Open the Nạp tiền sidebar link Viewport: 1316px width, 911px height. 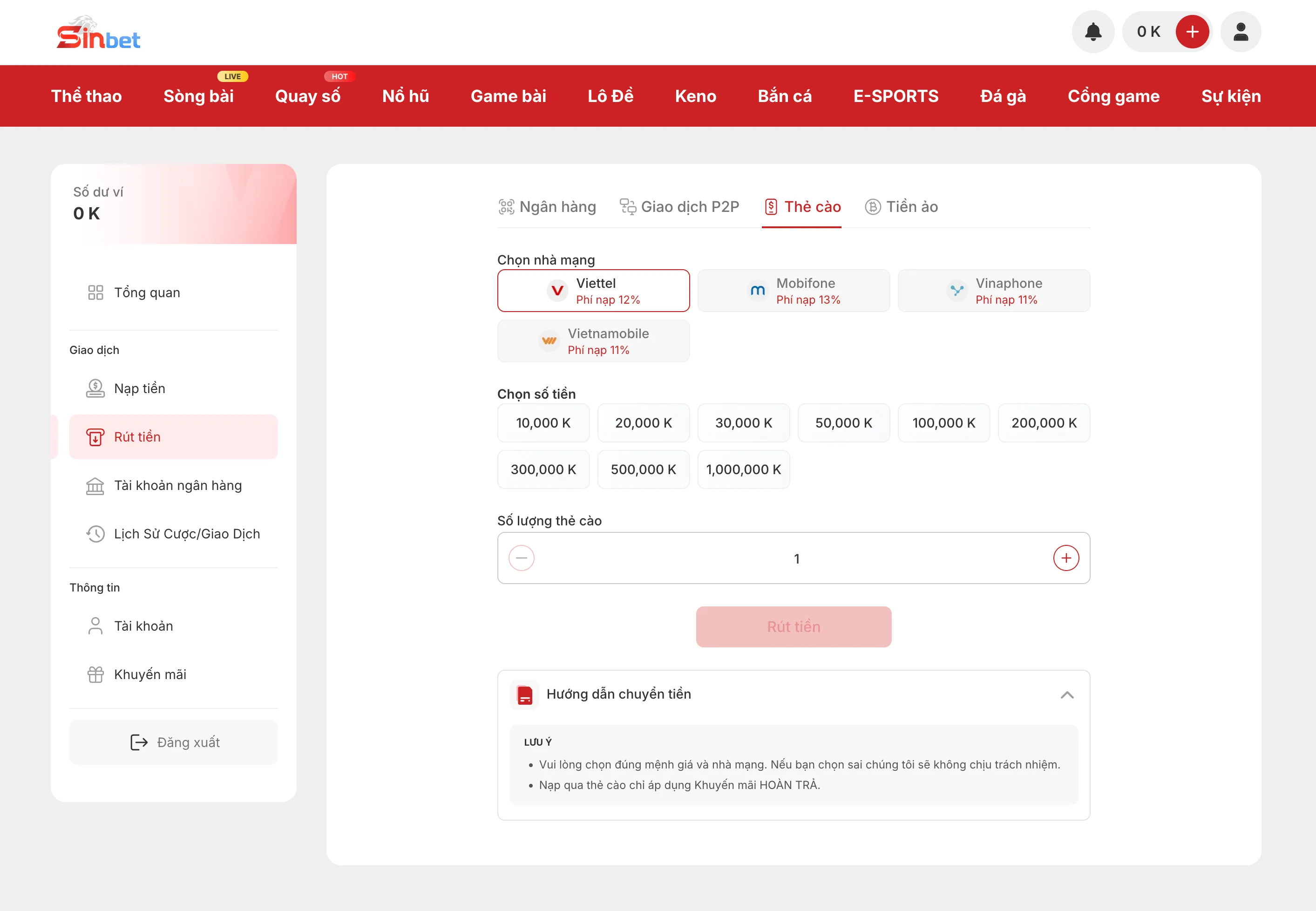click(174, 389)
